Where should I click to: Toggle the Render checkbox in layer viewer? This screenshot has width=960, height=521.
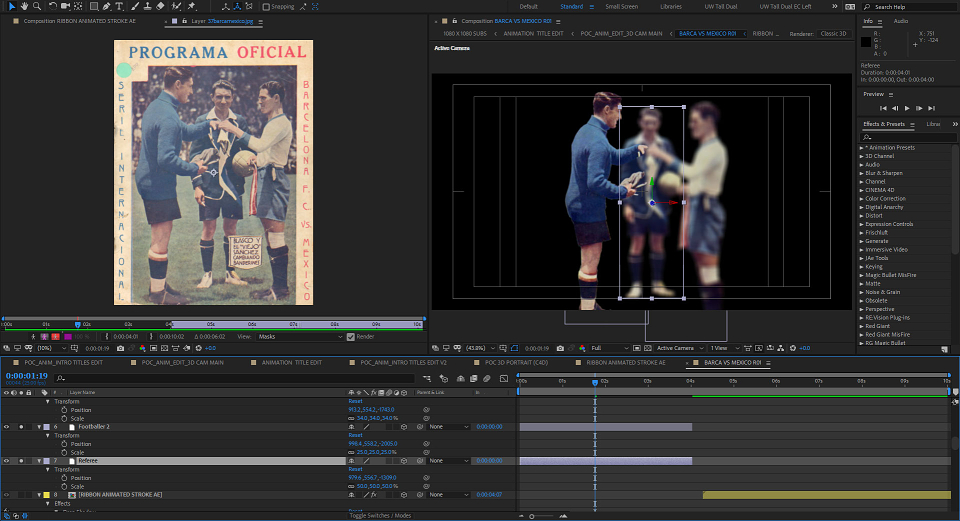[351, 337]
